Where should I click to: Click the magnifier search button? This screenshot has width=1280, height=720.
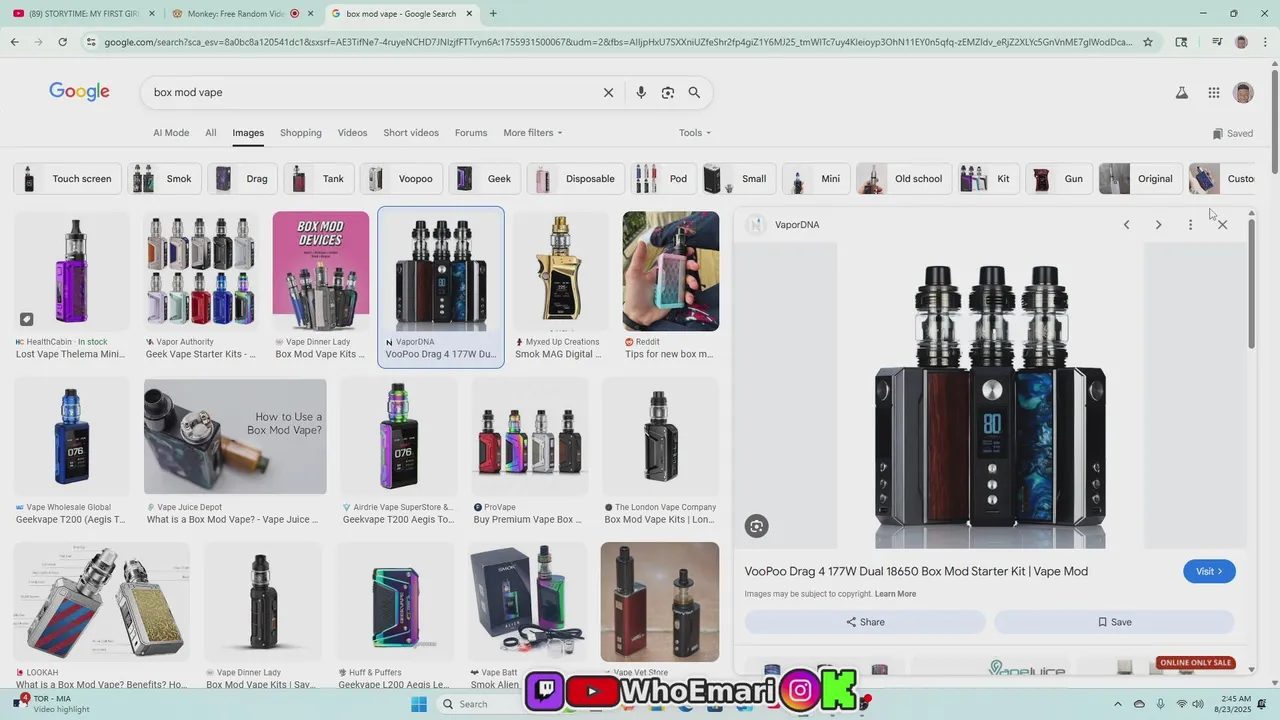[694, 92]
